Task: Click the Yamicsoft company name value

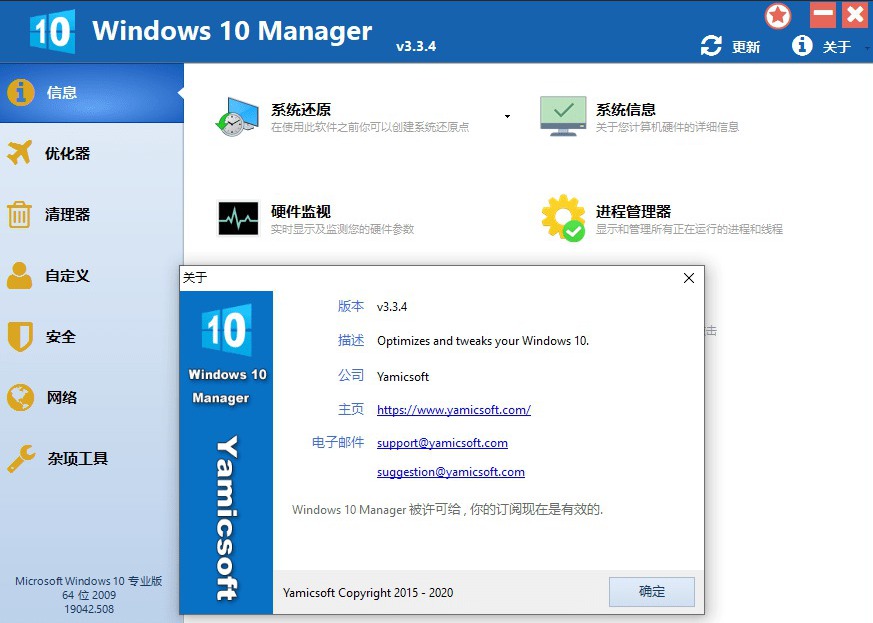Action: [x=403, y=377]
